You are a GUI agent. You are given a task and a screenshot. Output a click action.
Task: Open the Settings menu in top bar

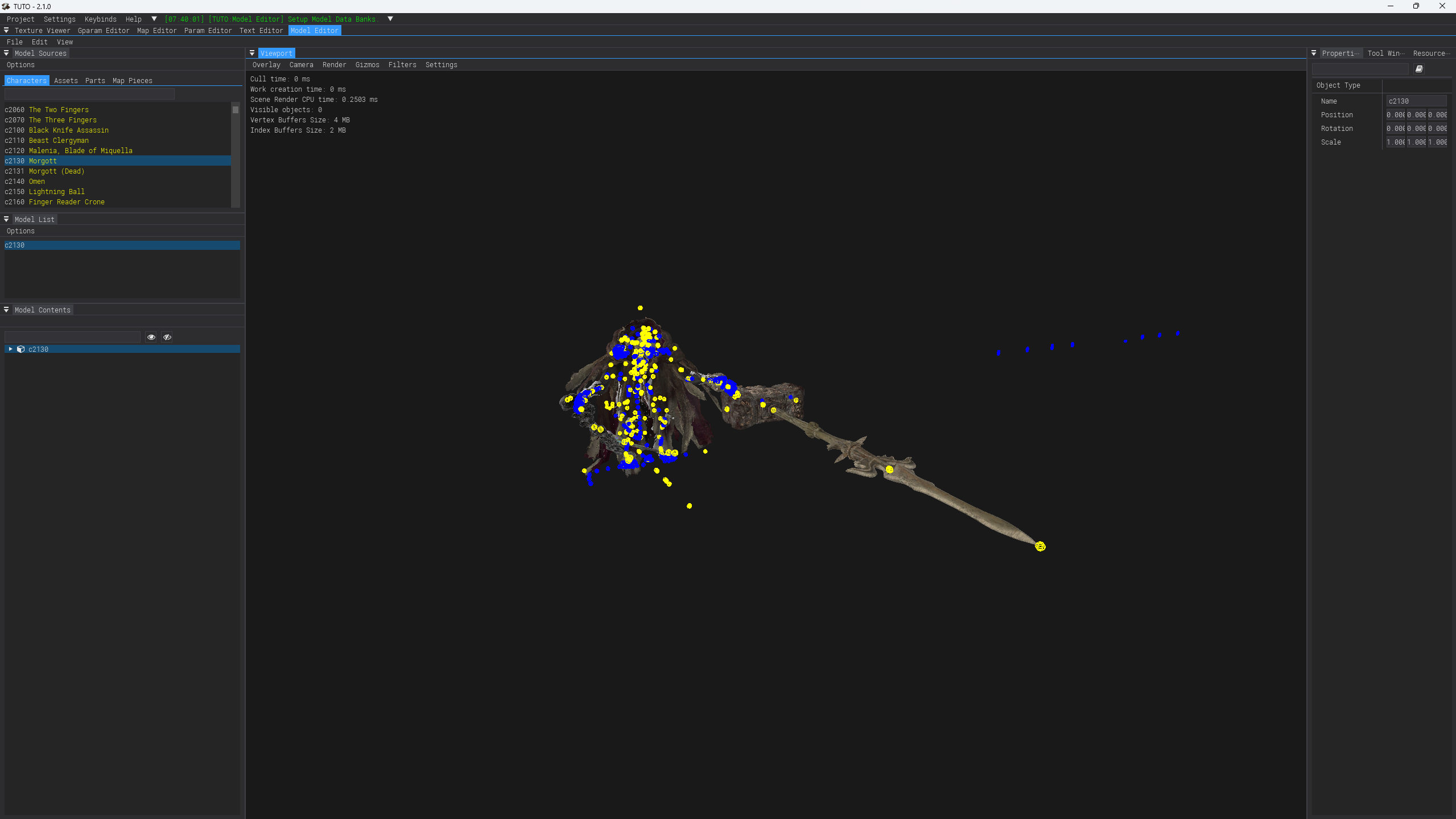point(60,19)
